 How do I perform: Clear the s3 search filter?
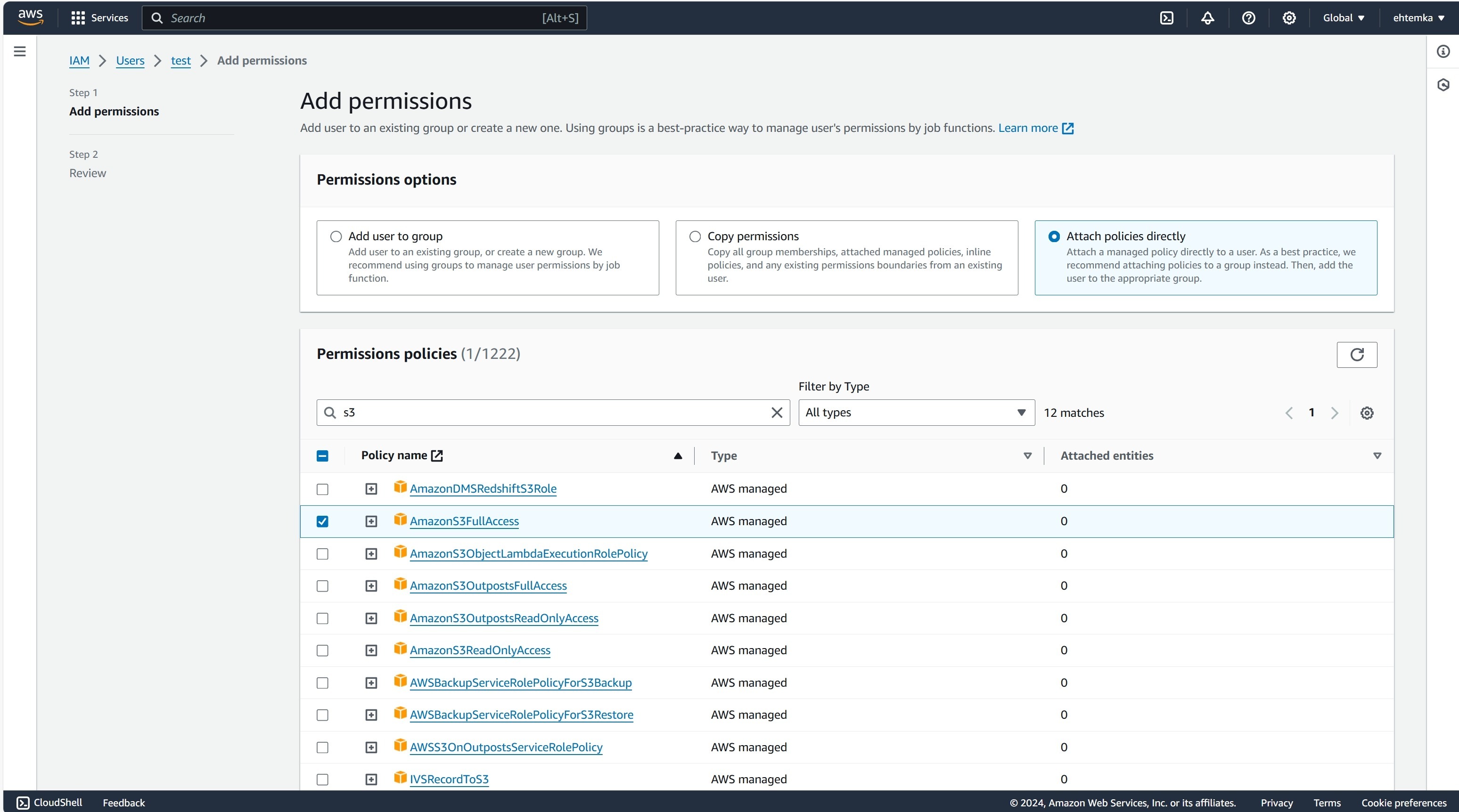[777, 413]
